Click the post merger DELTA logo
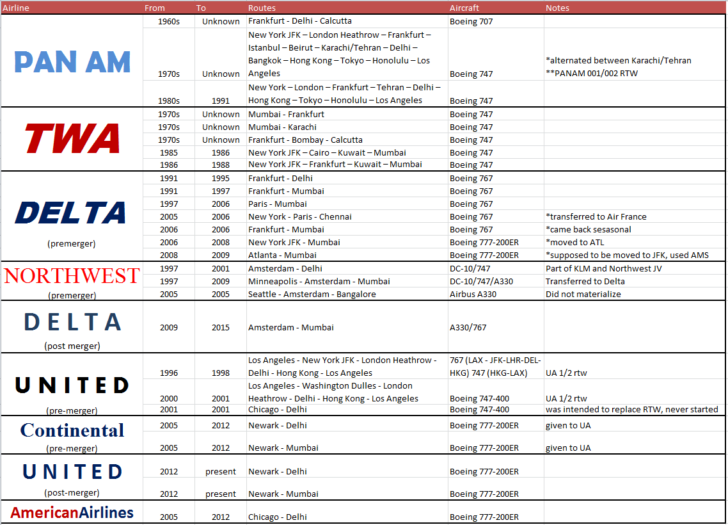Viewport: 728px width, 525px height. coord(72,322)
